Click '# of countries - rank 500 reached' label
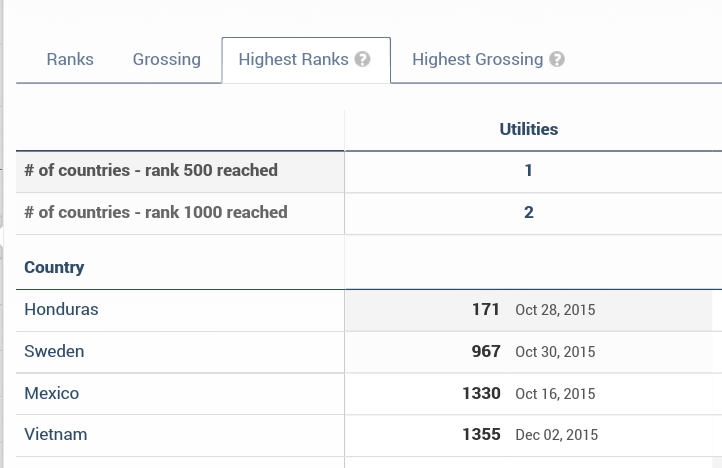722x468 pixels. click(151, 170)
